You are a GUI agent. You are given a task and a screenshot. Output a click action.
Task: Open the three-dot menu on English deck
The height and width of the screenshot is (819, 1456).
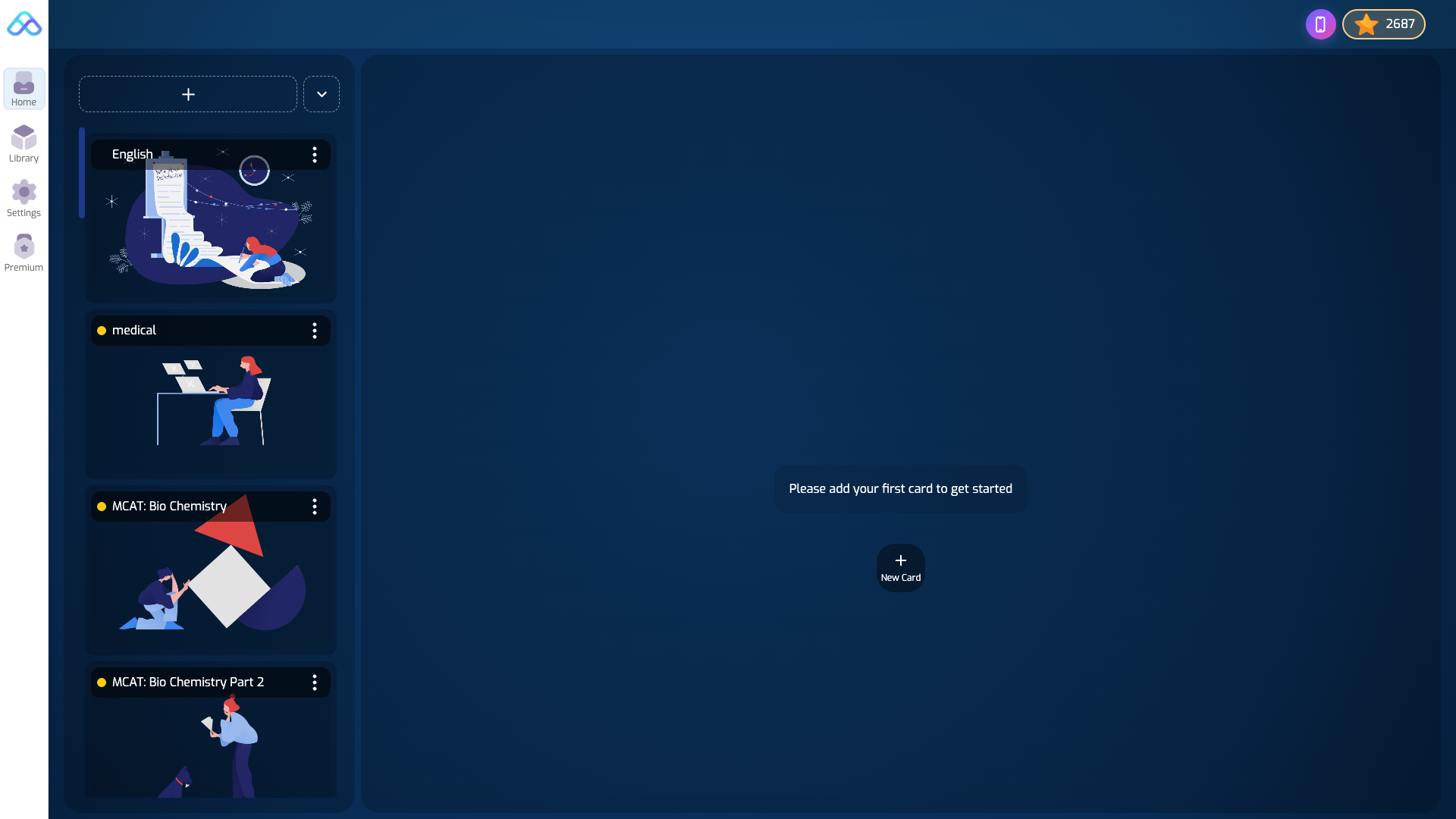tap(315, 154)
